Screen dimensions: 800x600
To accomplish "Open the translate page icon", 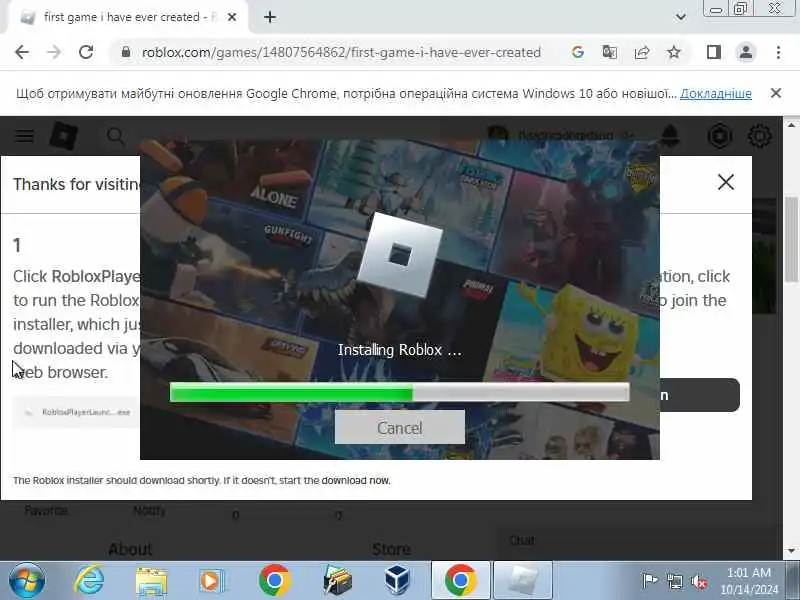I will pos(610,52).
